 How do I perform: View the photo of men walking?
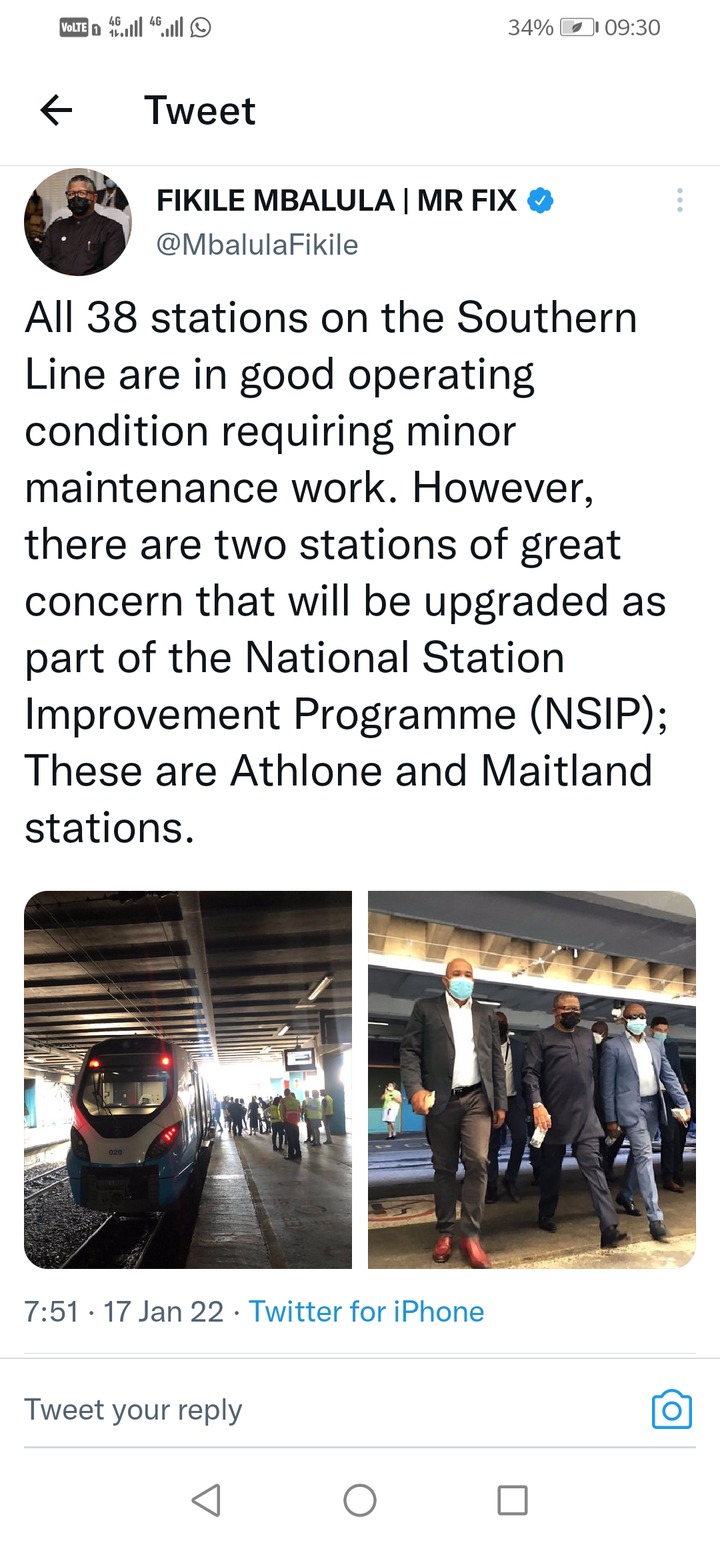532,1079
